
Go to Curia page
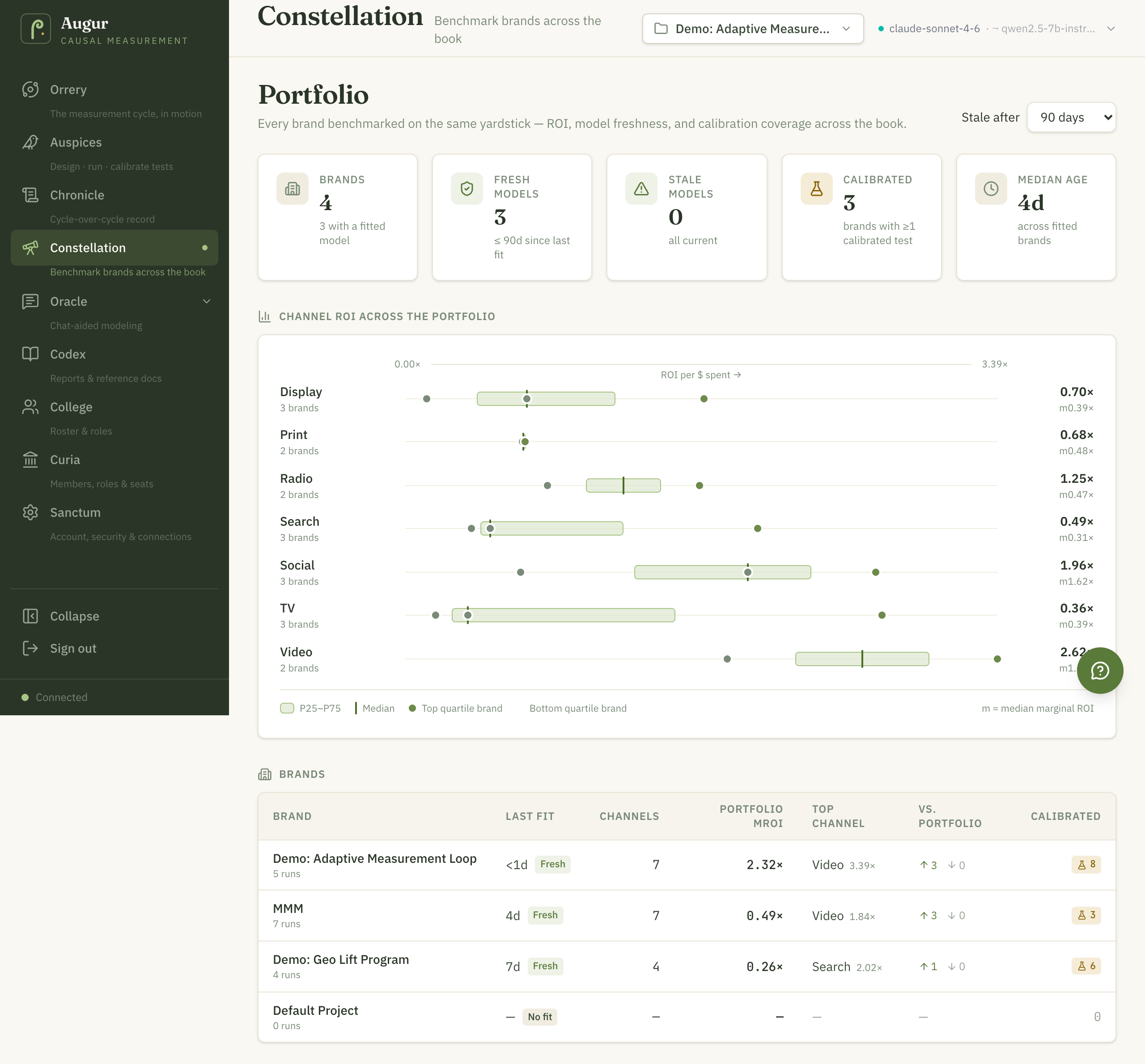click(x=114, y=460)
